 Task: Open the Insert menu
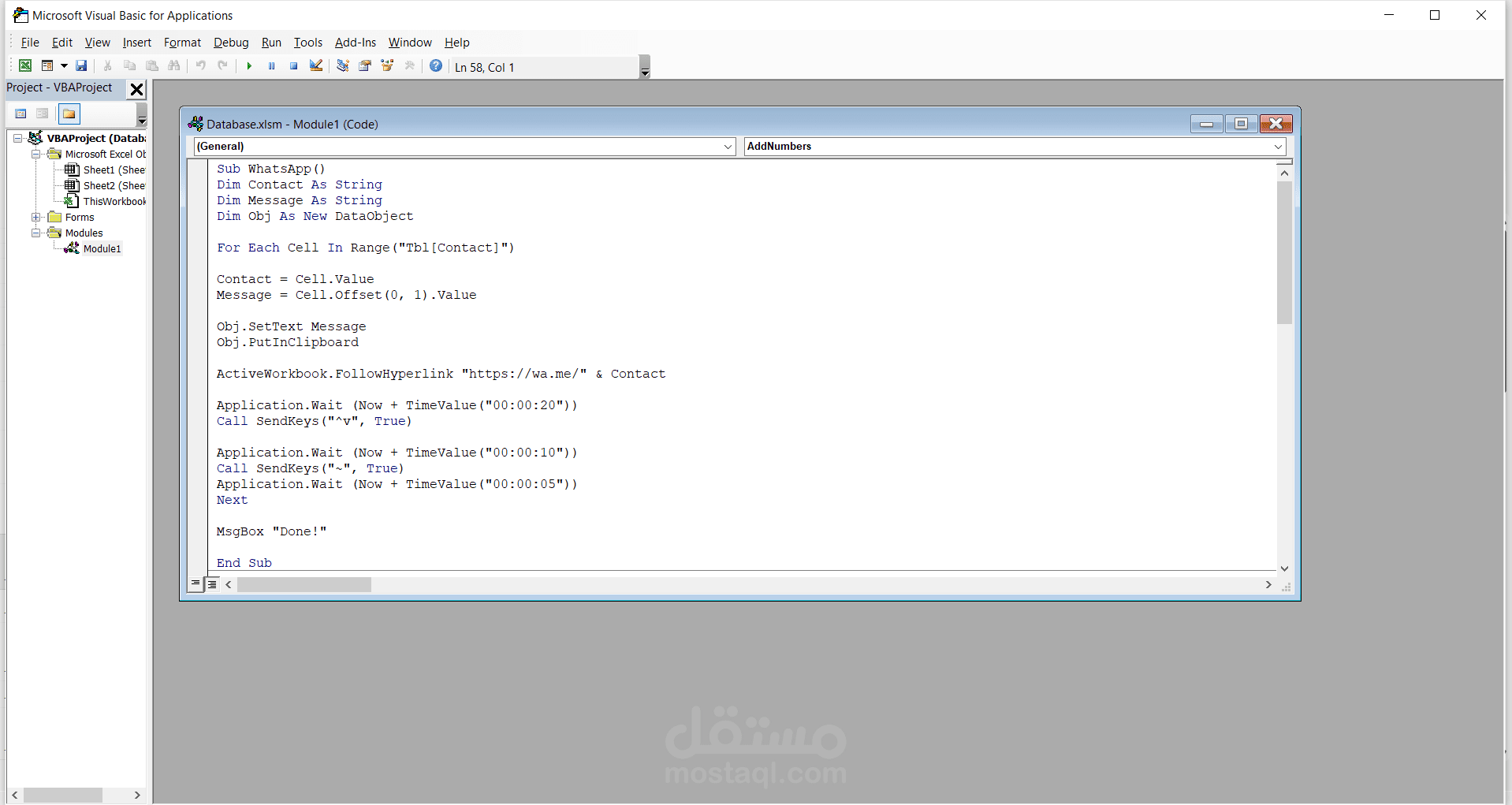[137, 43]
